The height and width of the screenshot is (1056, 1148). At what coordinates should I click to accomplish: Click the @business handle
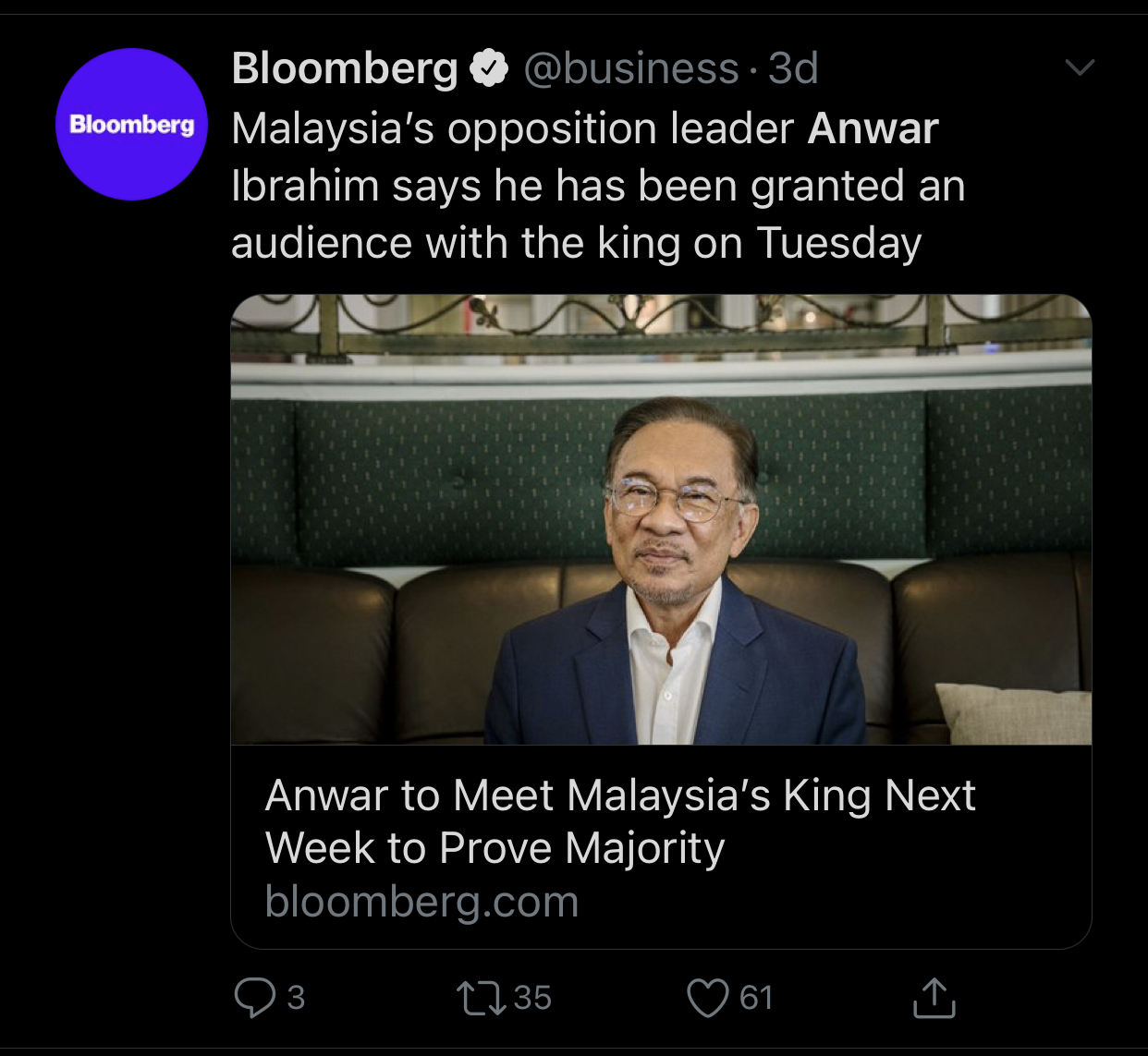[x=631, y=68]
